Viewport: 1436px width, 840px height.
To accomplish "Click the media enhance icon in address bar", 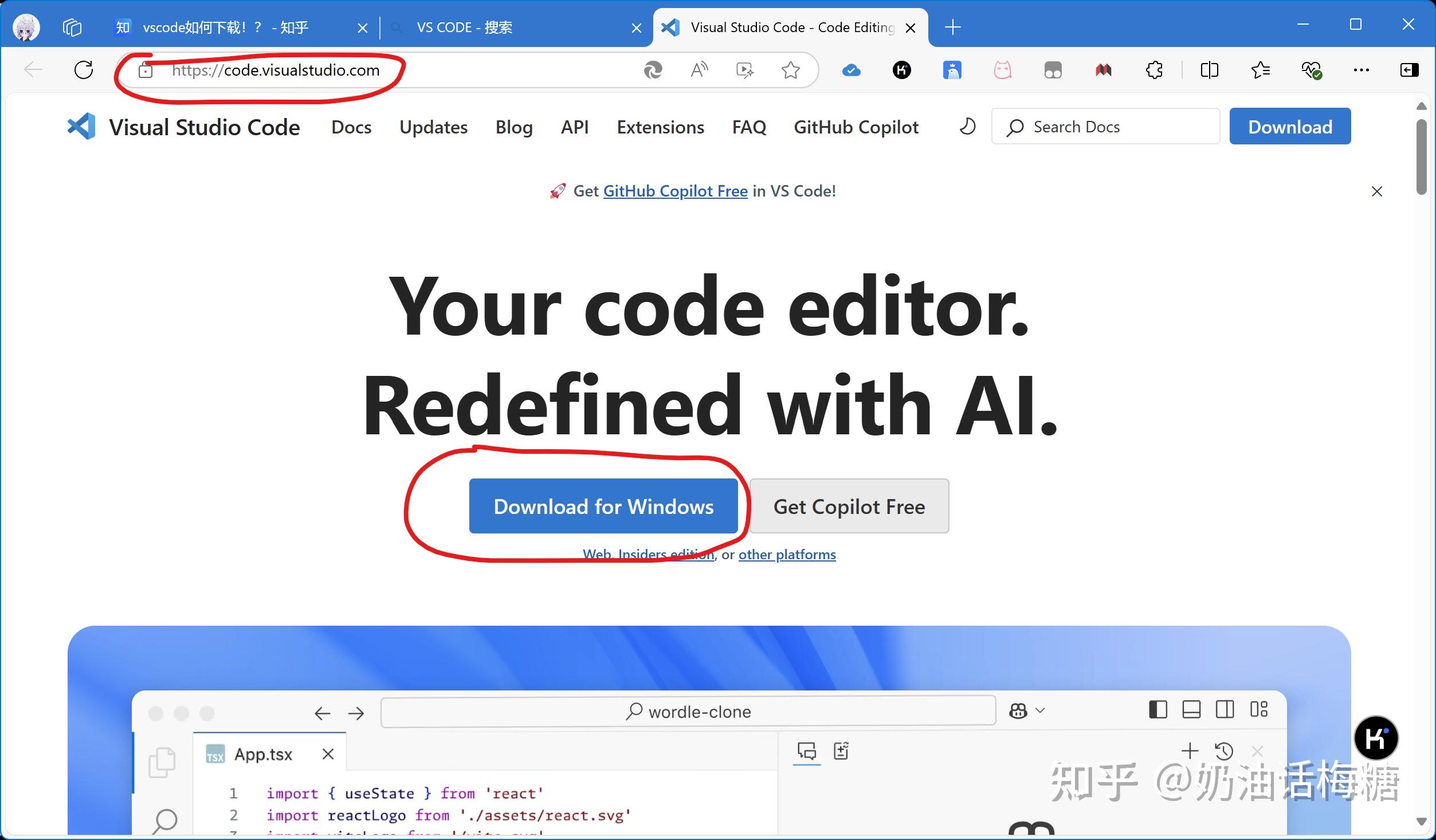I will (745, 70).
